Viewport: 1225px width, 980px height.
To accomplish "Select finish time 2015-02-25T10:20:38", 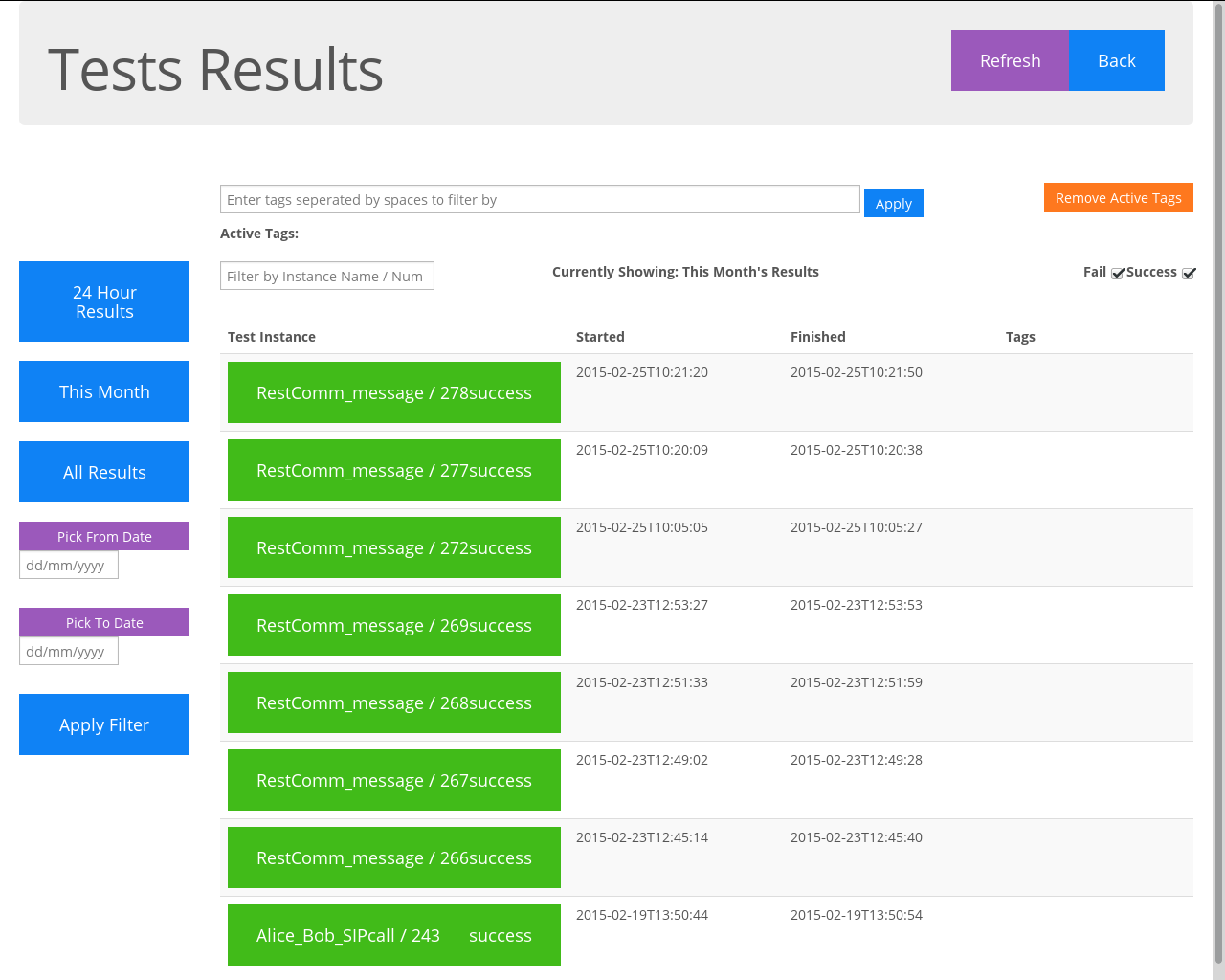I will [x=857, y=450].
